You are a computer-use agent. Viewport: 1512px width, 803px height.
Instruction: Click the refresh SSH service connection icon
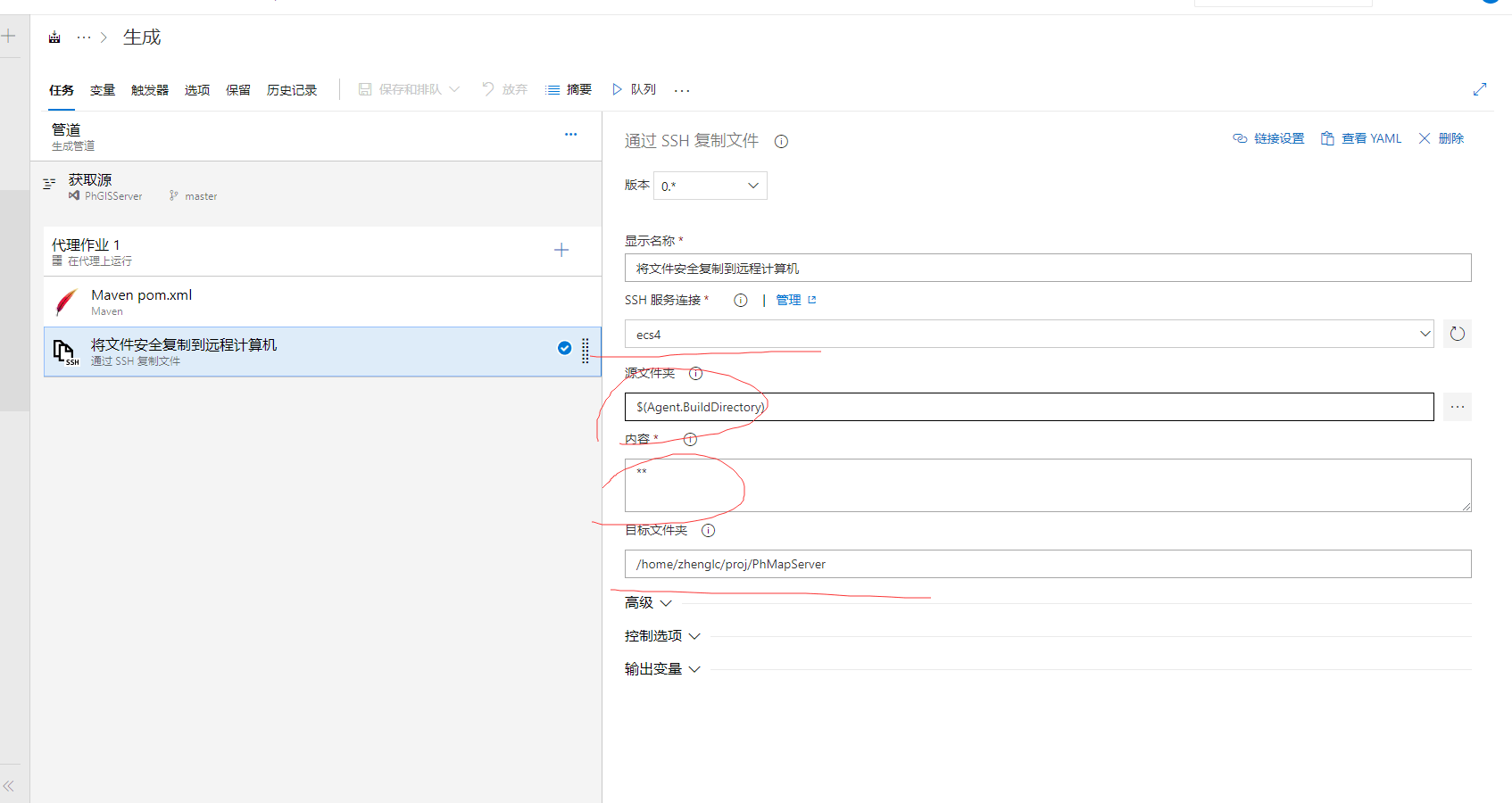pos(1457,334)
